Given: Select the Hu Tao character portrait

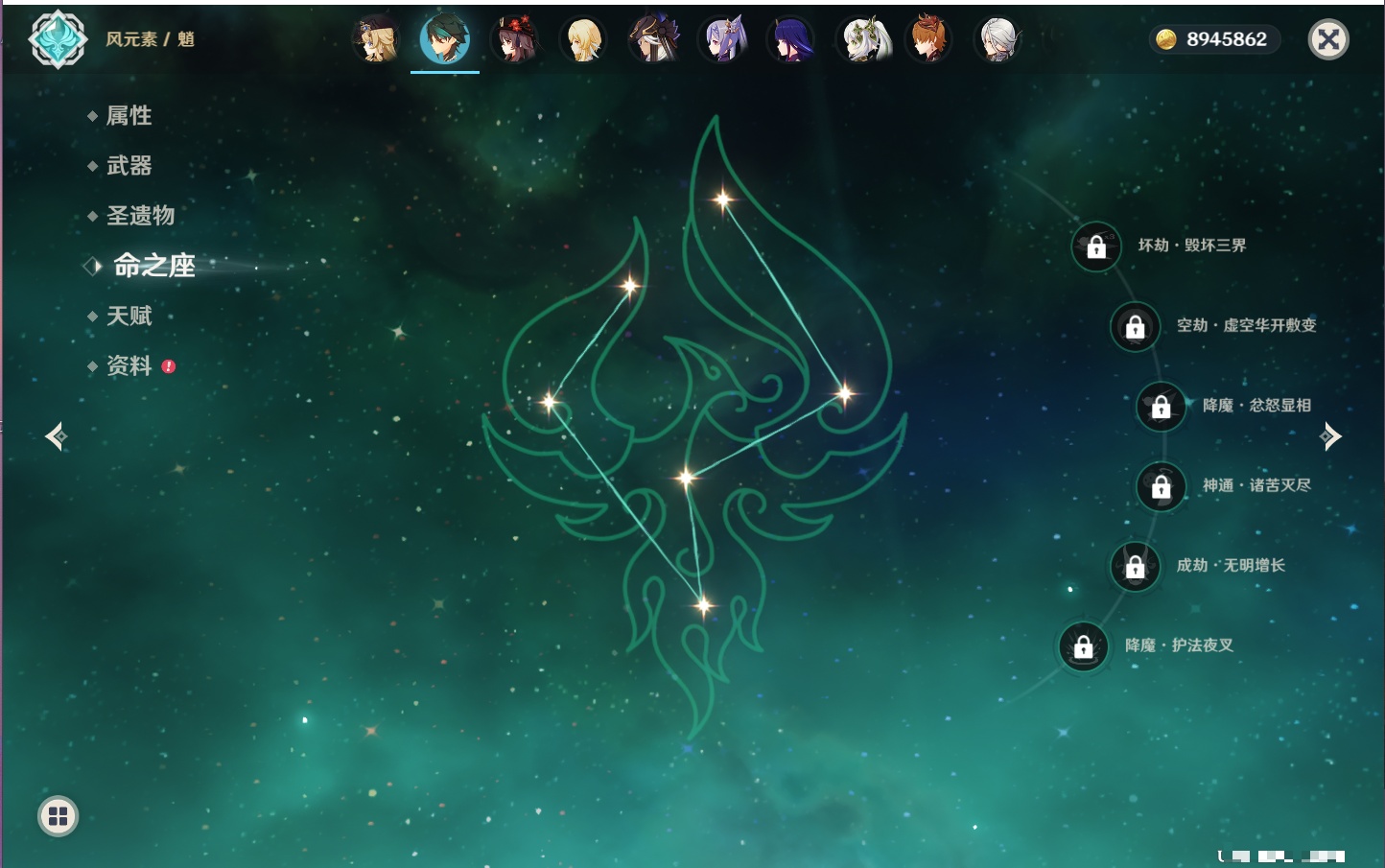Looking at the screenshot, I should point(515,40).
